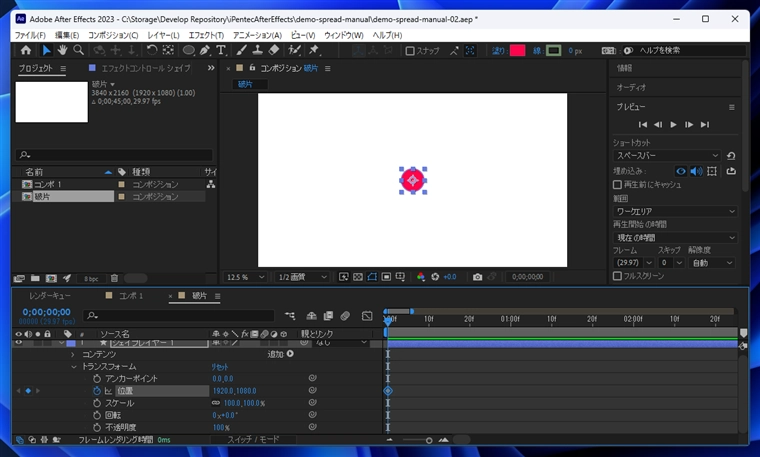Open the スペースバー shortcut dropdown
Image resolution: width=760 pixels, height=457 pixels.
click(x=667, y=156)
